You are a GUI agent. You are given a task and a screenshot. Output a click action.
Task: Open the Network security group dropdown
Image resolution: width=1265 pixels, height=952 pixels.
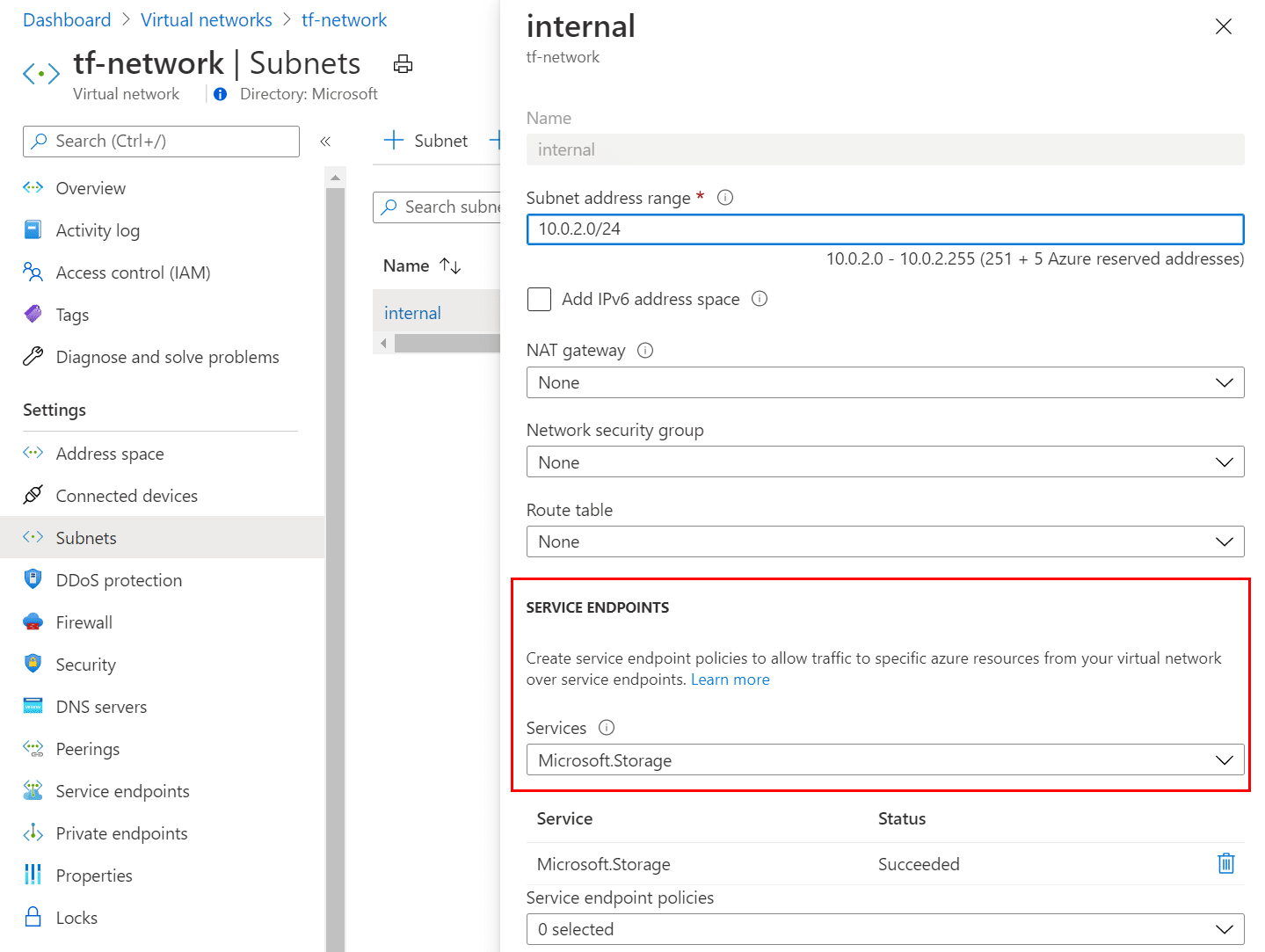(x=884, y=461)
